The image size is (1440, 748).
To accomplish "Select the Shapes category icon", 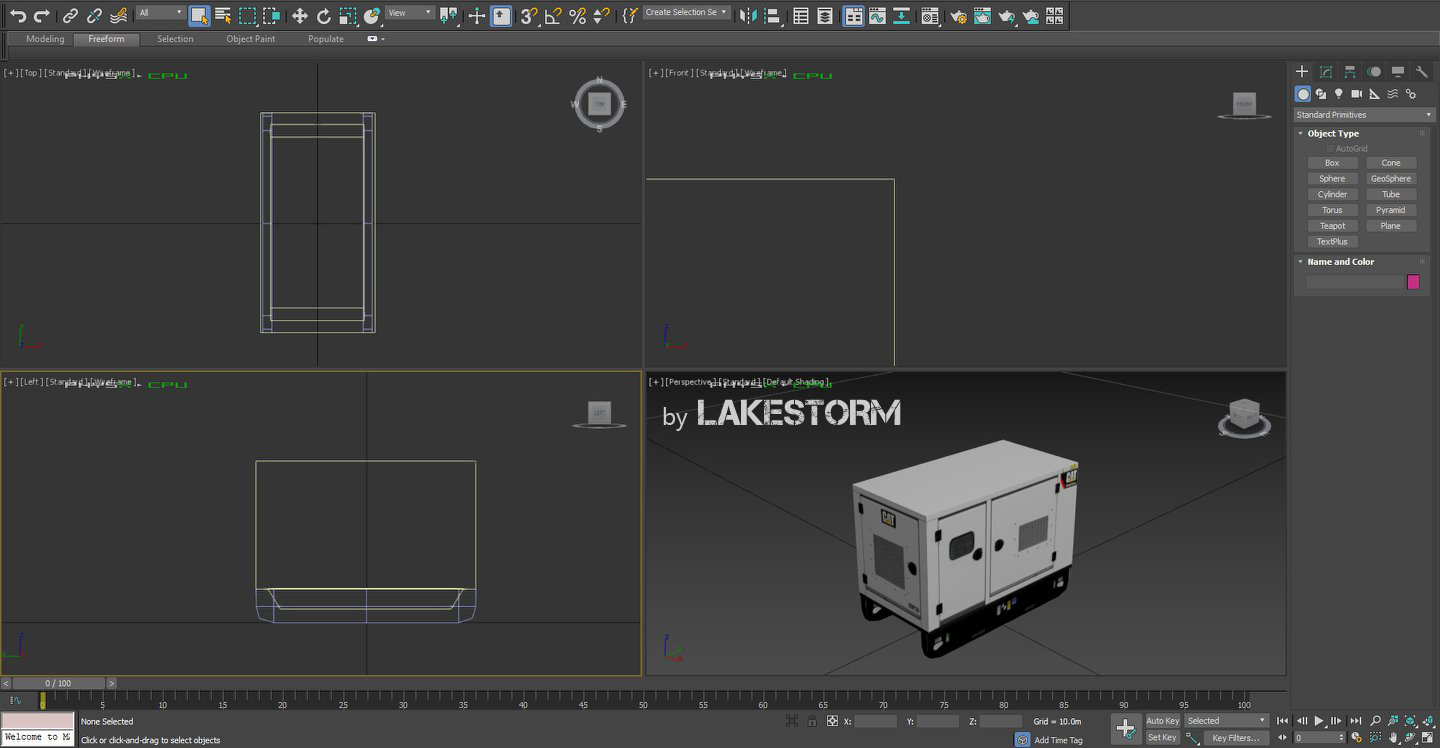I will (x=1321, y=94).
